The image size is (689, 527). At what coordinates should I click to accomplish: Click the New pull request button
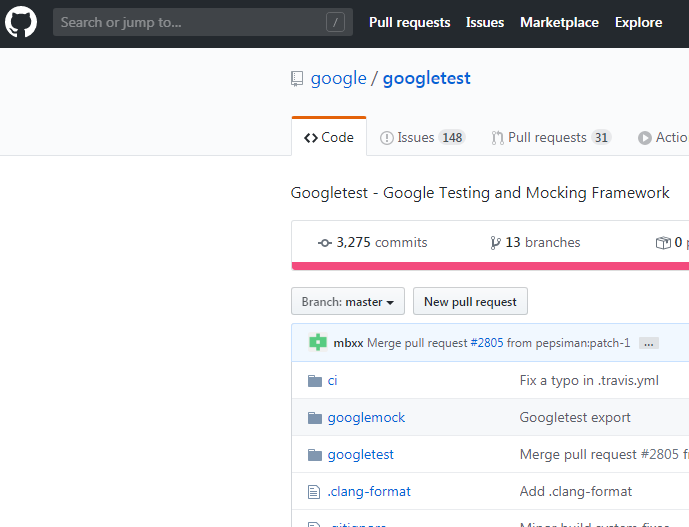(x=470, y=302)
